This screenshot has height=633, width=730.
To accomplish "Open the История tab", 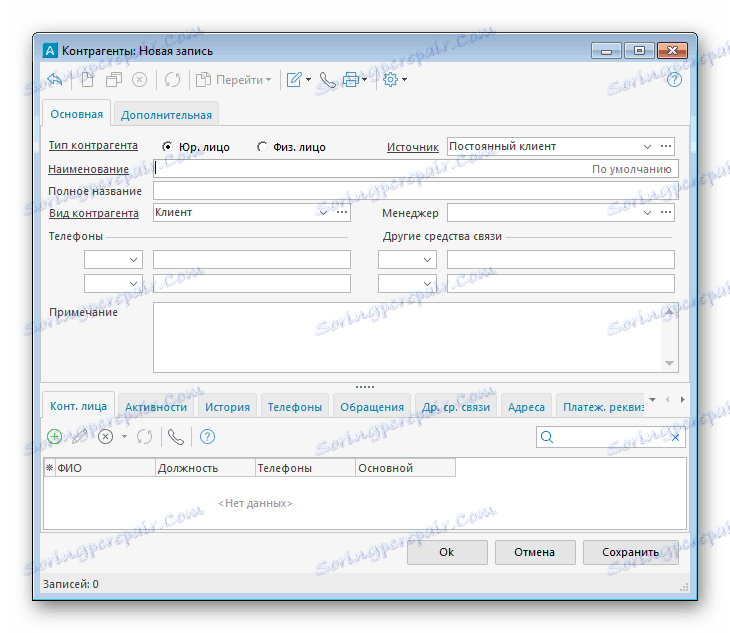I will pyautogui.click(x=227, y=407).
